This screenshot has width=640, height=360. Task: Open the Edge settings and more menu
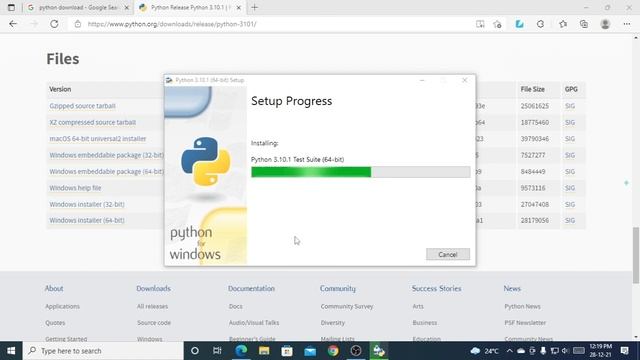627,24
